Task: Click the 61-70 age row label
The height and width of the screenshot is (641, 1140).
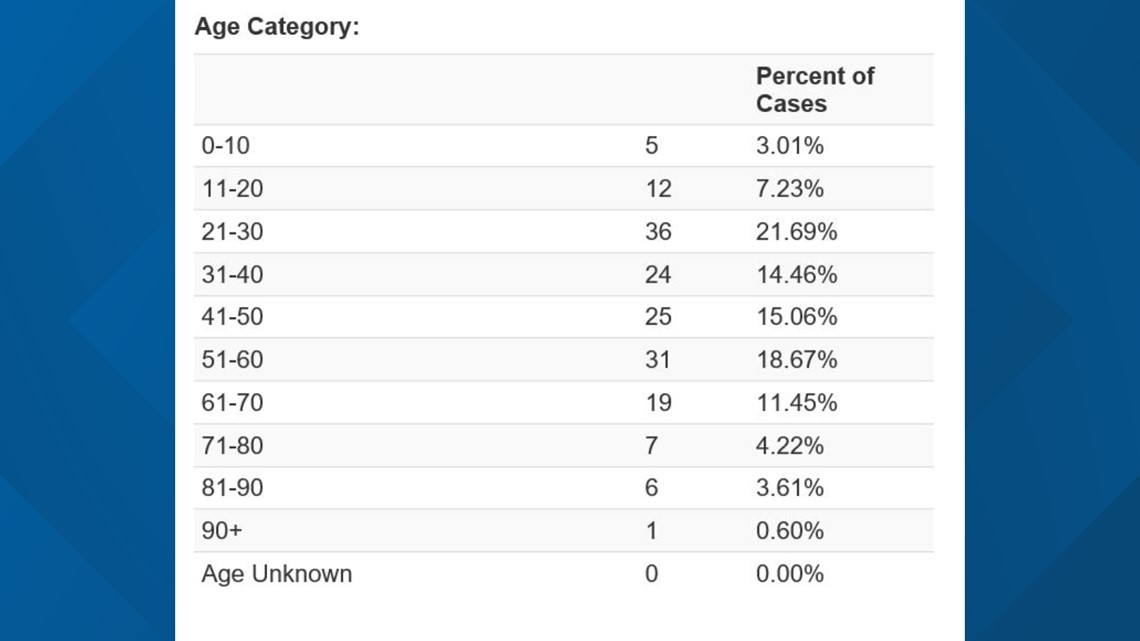Action: tap(232, 402)
